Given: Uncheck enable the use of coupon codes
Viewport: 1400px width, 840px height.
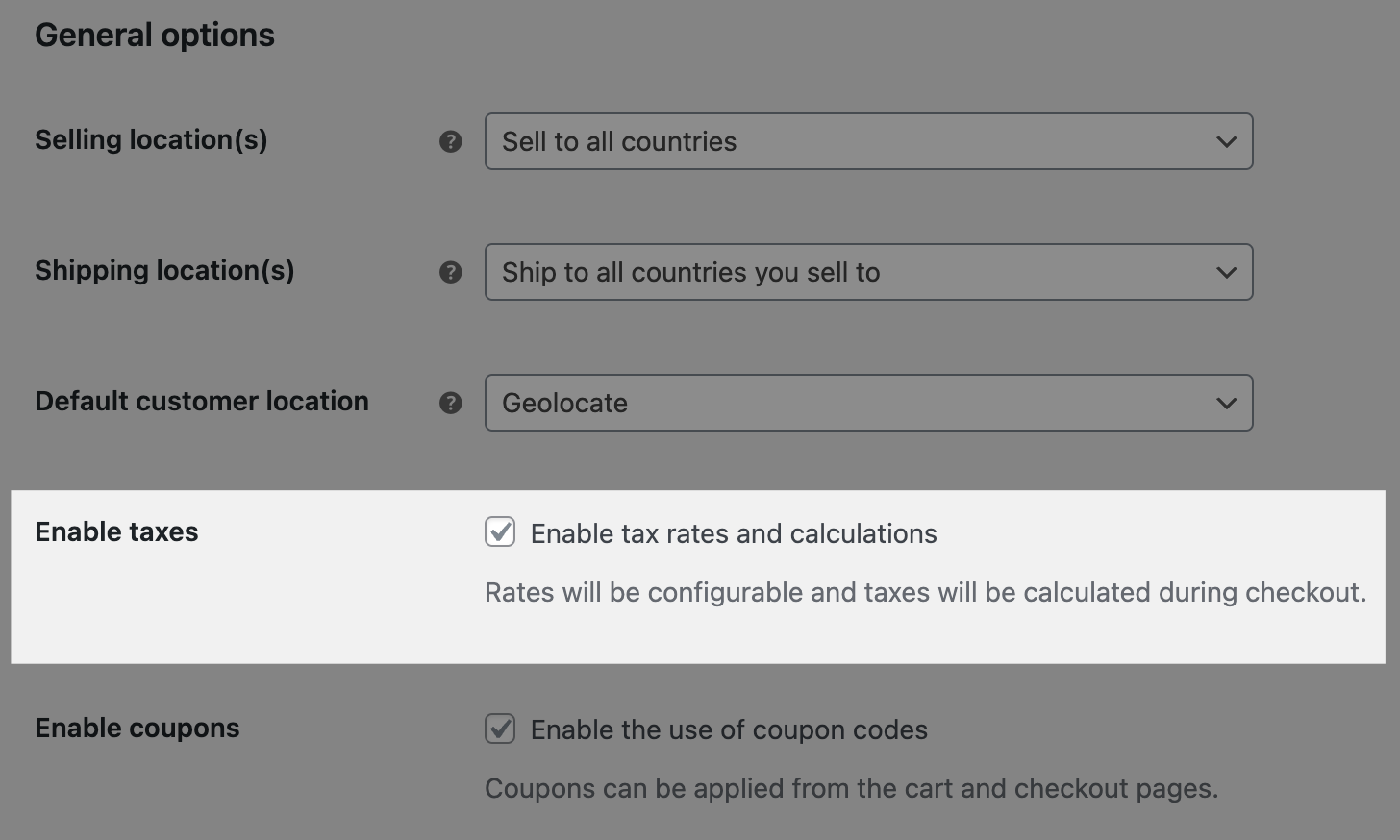Looking at the screenshot, I should (500, 729).
